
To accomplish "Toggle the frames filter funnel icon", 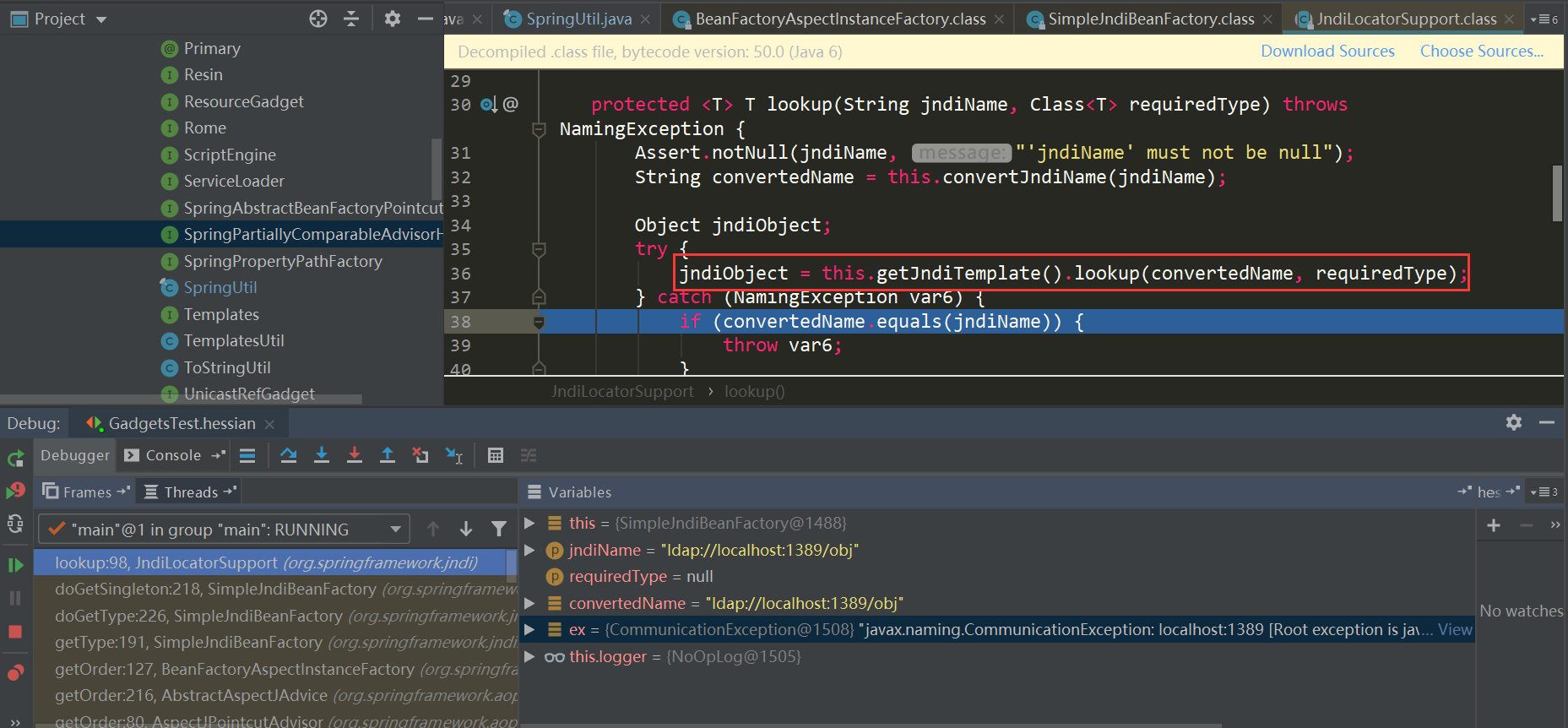I will [x=499, y=529].
